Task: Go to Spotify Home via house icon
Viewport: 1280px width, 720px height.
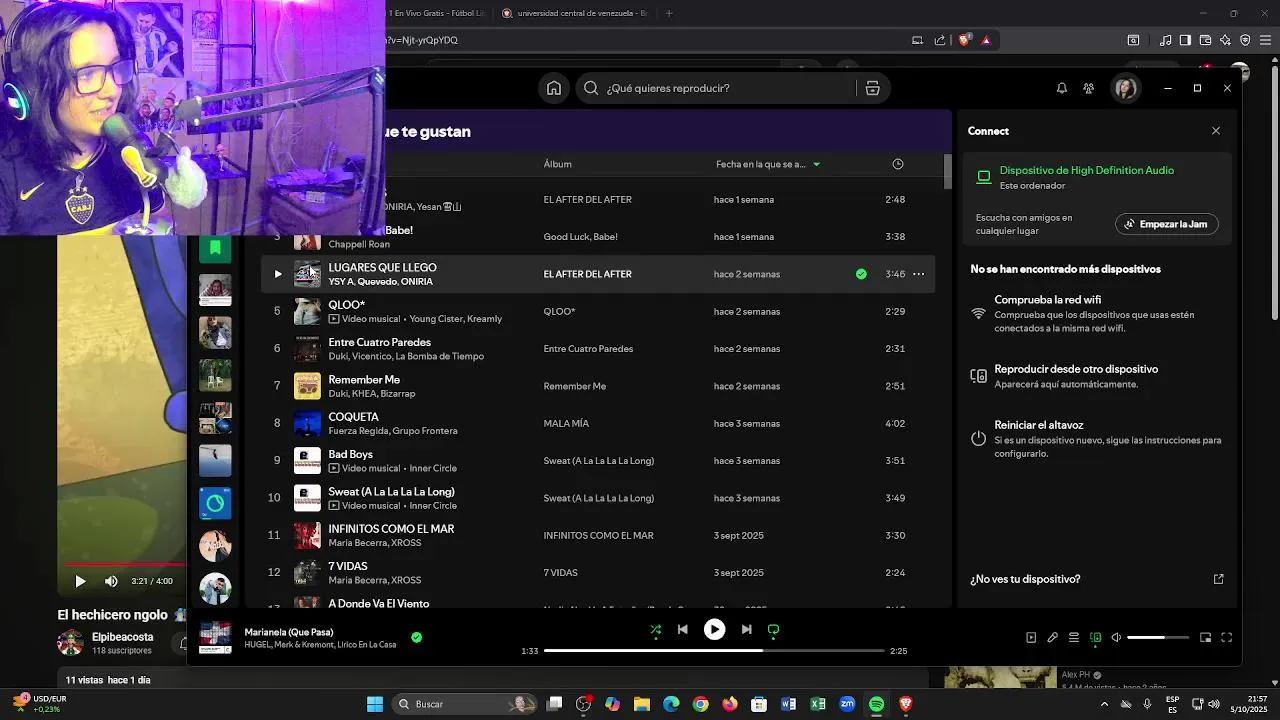Action: point(554,88)
